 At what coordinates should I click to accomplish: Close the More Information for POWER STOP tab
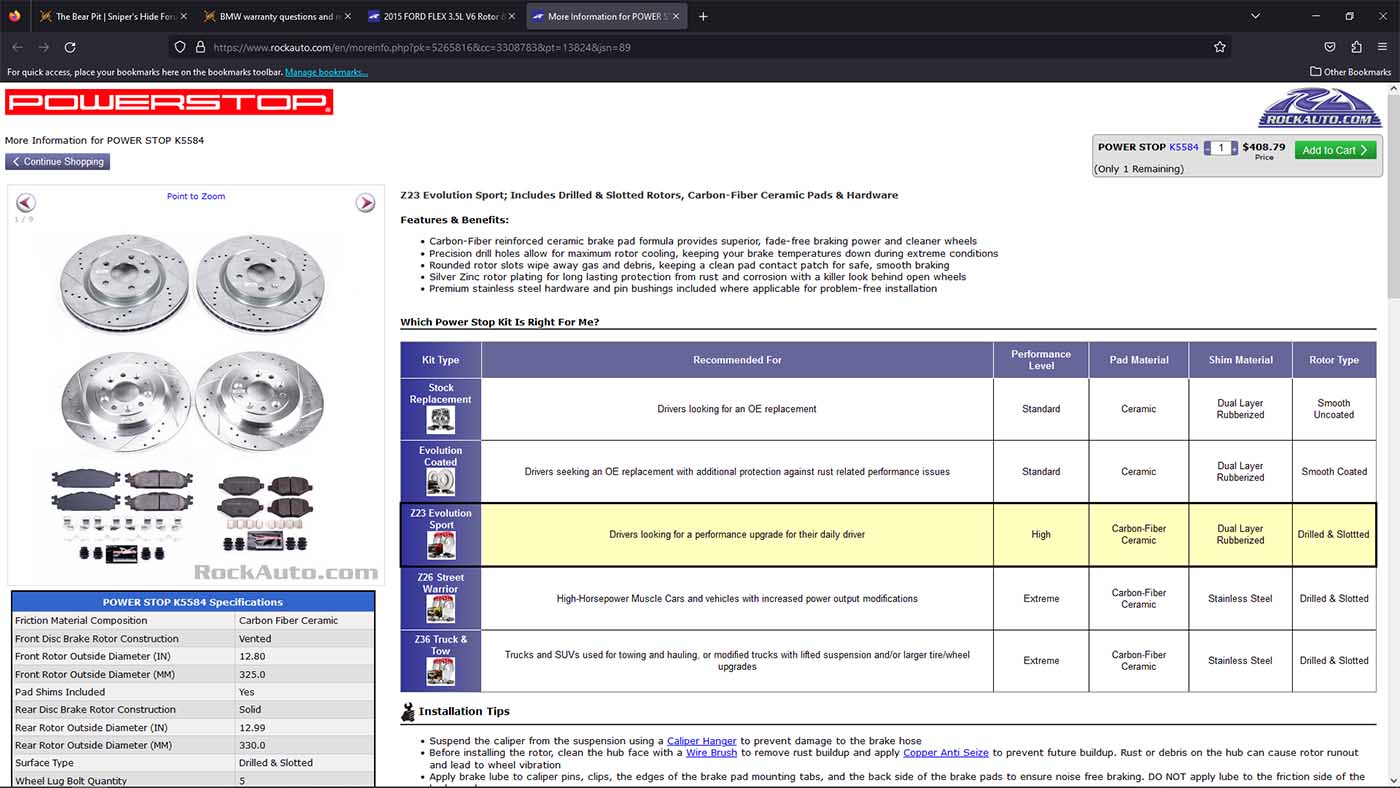675,16
